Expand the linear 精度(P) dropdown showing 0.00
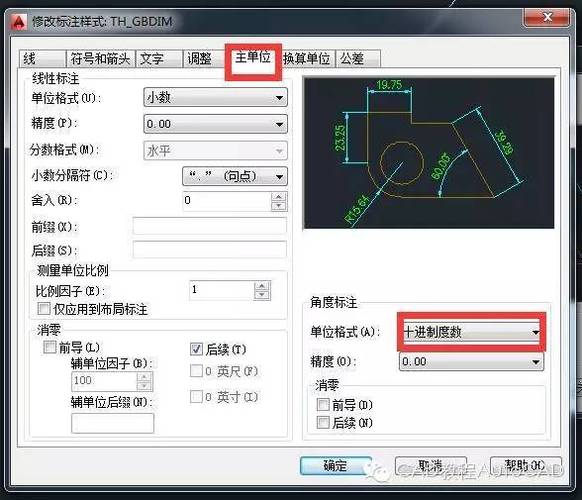 (215, 124)
